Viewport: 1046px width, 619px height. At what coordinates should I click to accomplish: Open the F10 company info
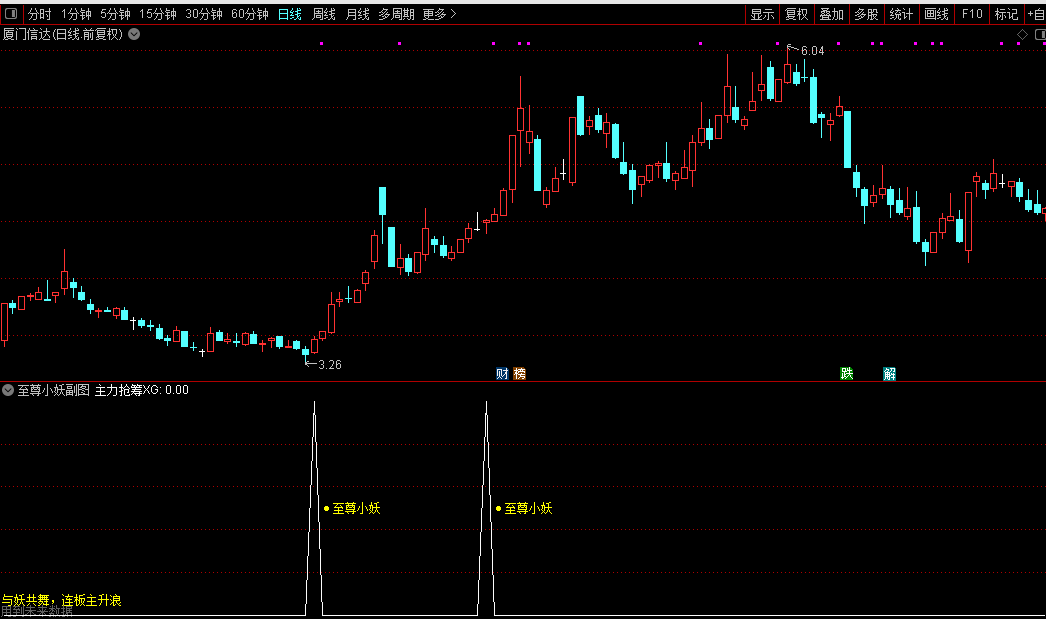pos(971,14)
